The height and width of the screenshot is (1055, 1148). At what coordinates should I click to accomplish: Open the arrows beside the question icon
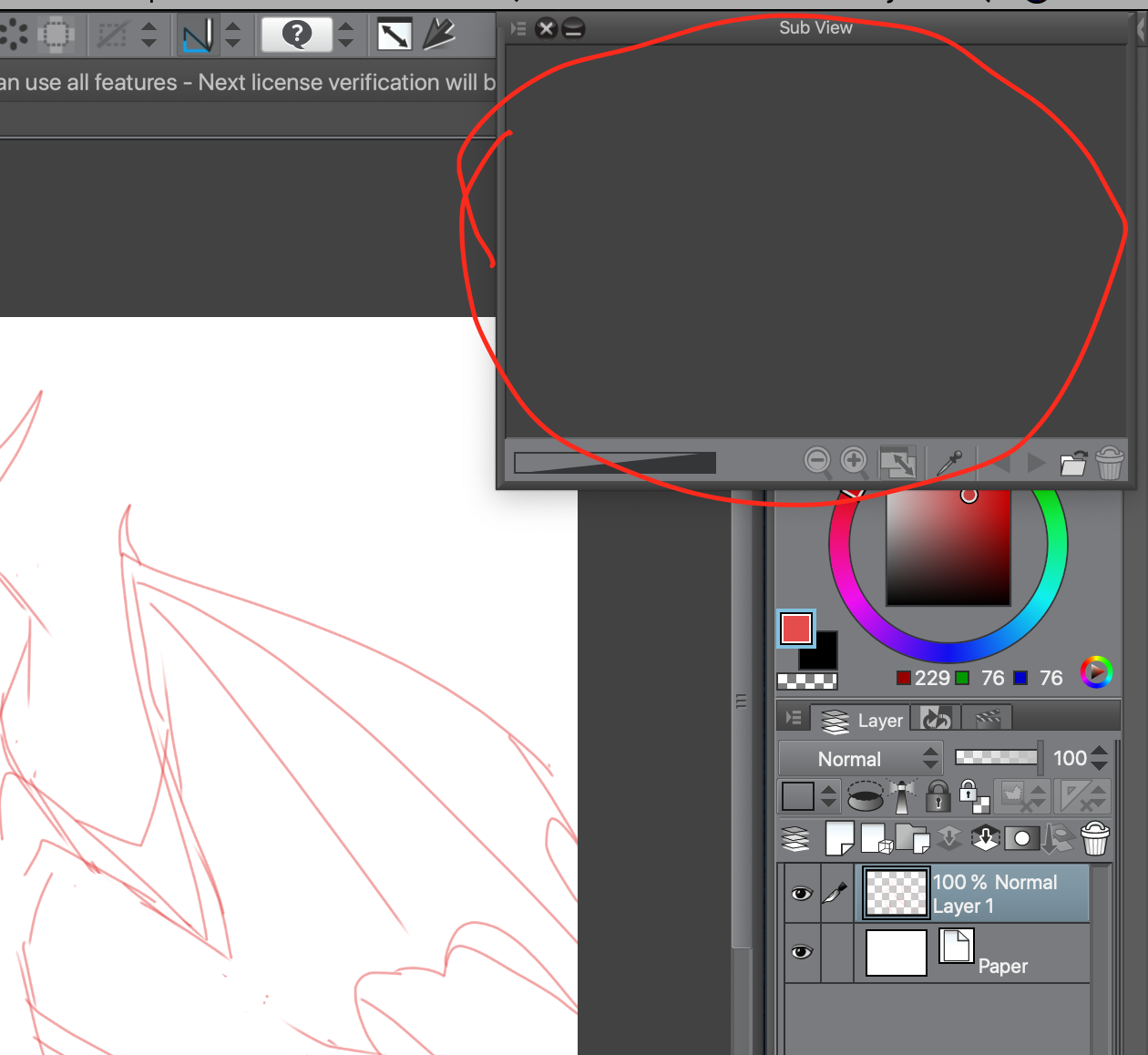point(346,35)
